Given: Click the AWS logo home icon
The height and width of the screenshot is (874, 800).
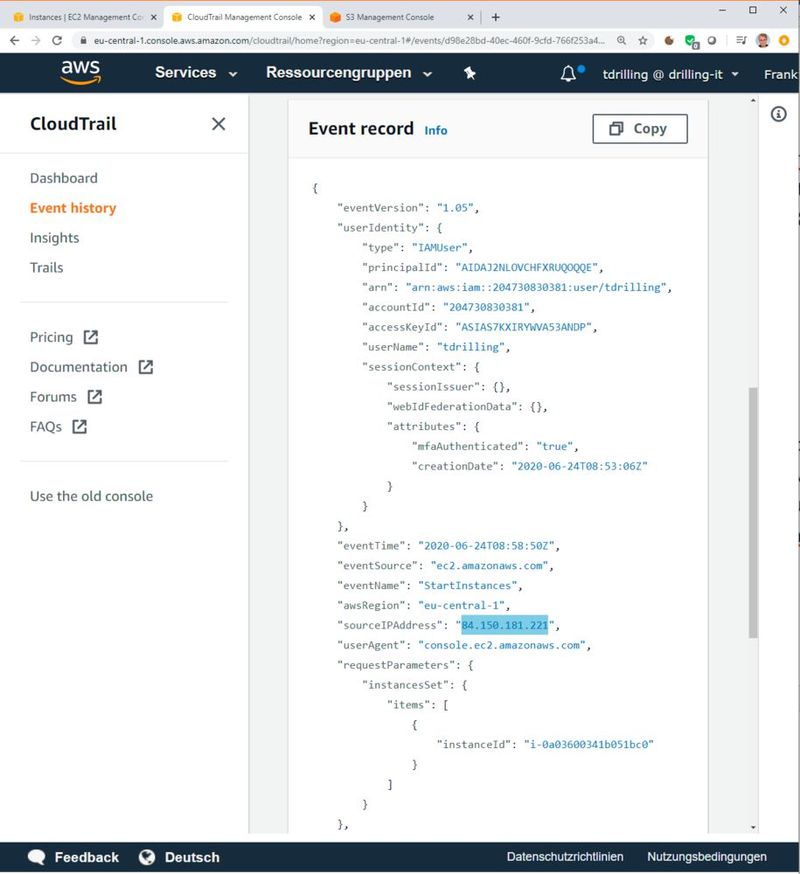Looking at the screenshot, I should [x=81, y=72].
